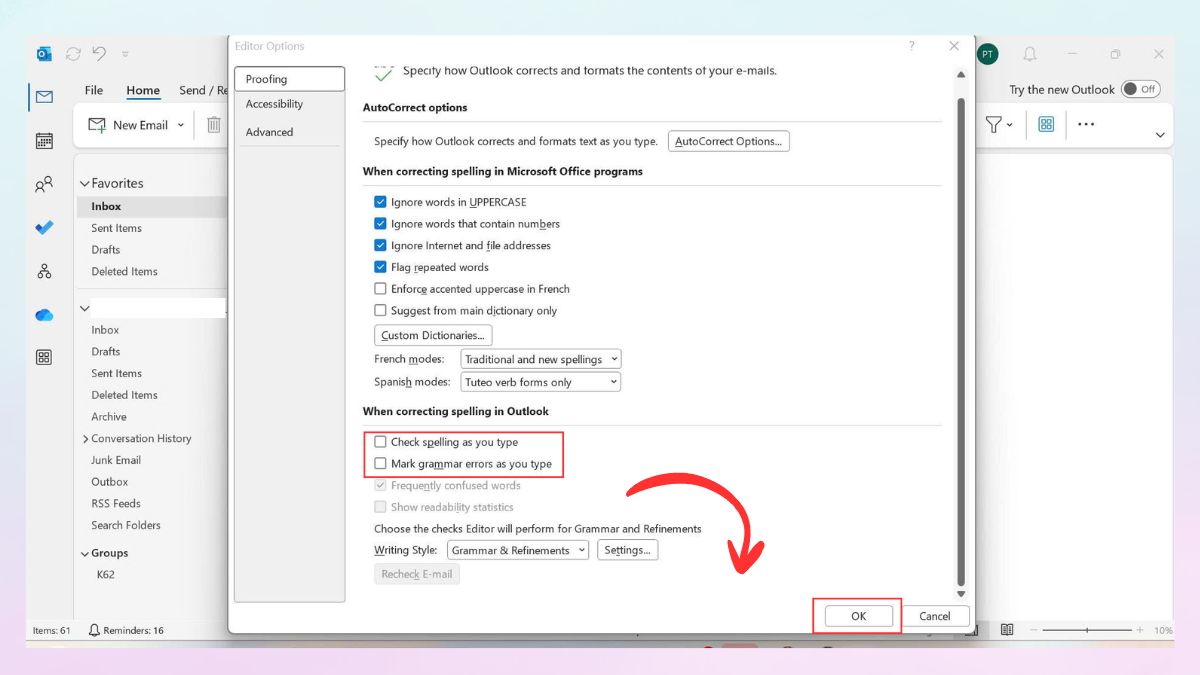Uncheck Ignore words that contain numbers

380,224
